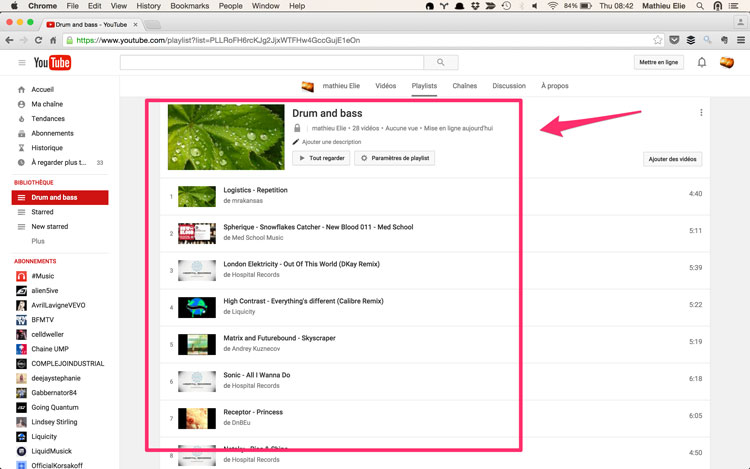Switch to the À propos tab
Screen dimensions: 750x469
tap(554, 86)
